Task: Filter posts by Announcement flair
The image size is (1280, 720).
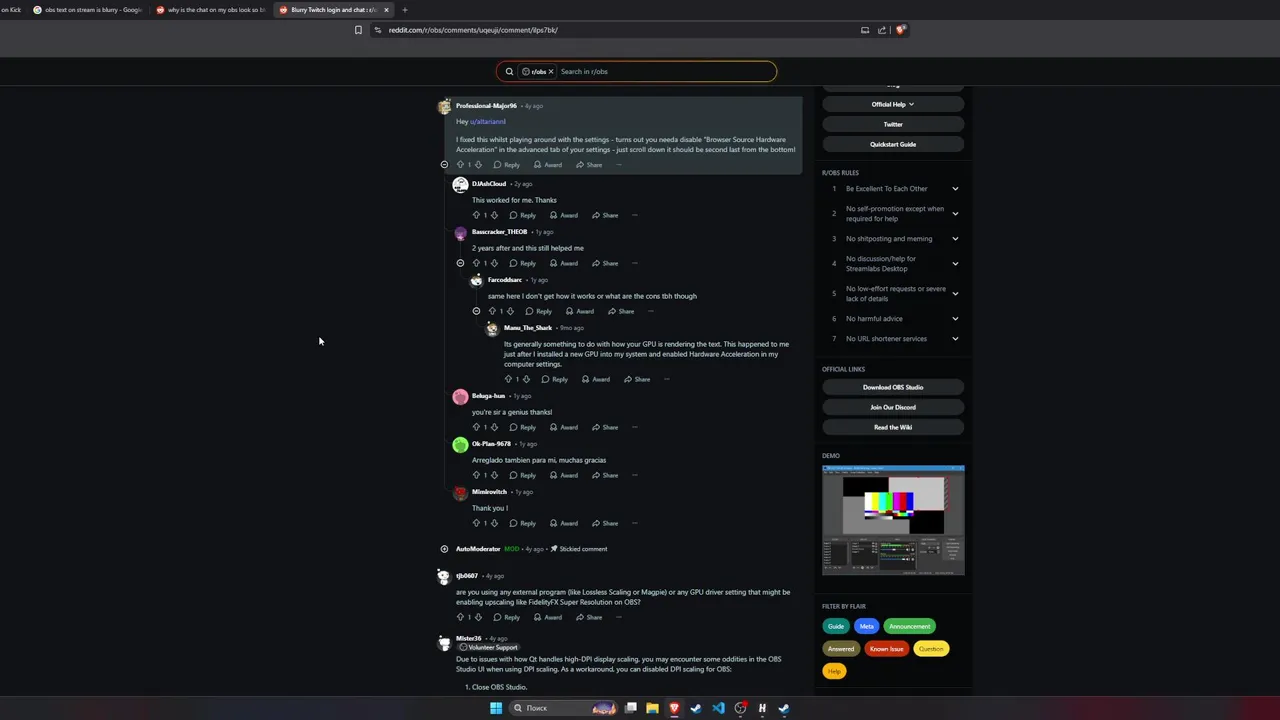Action: coord(909,626)
